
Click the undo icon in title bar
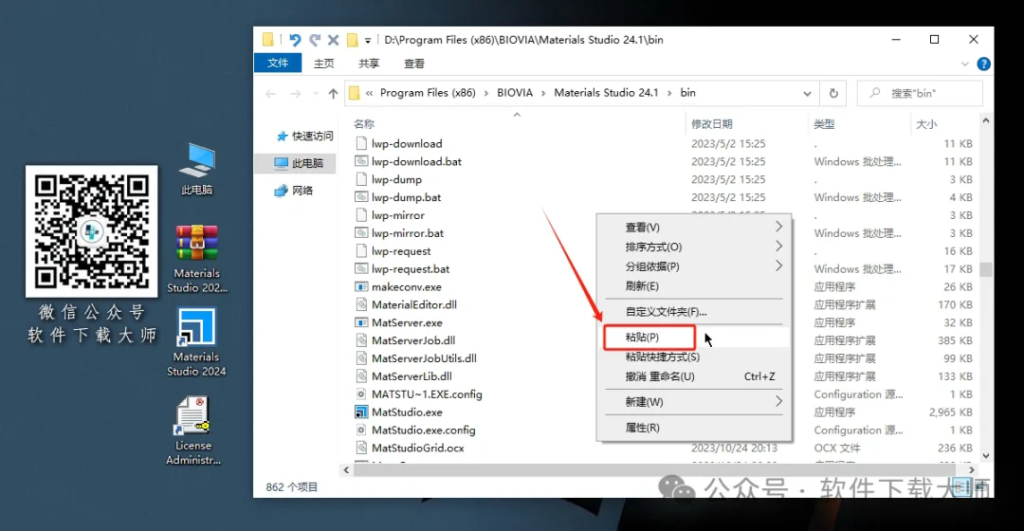pos(295,40)
